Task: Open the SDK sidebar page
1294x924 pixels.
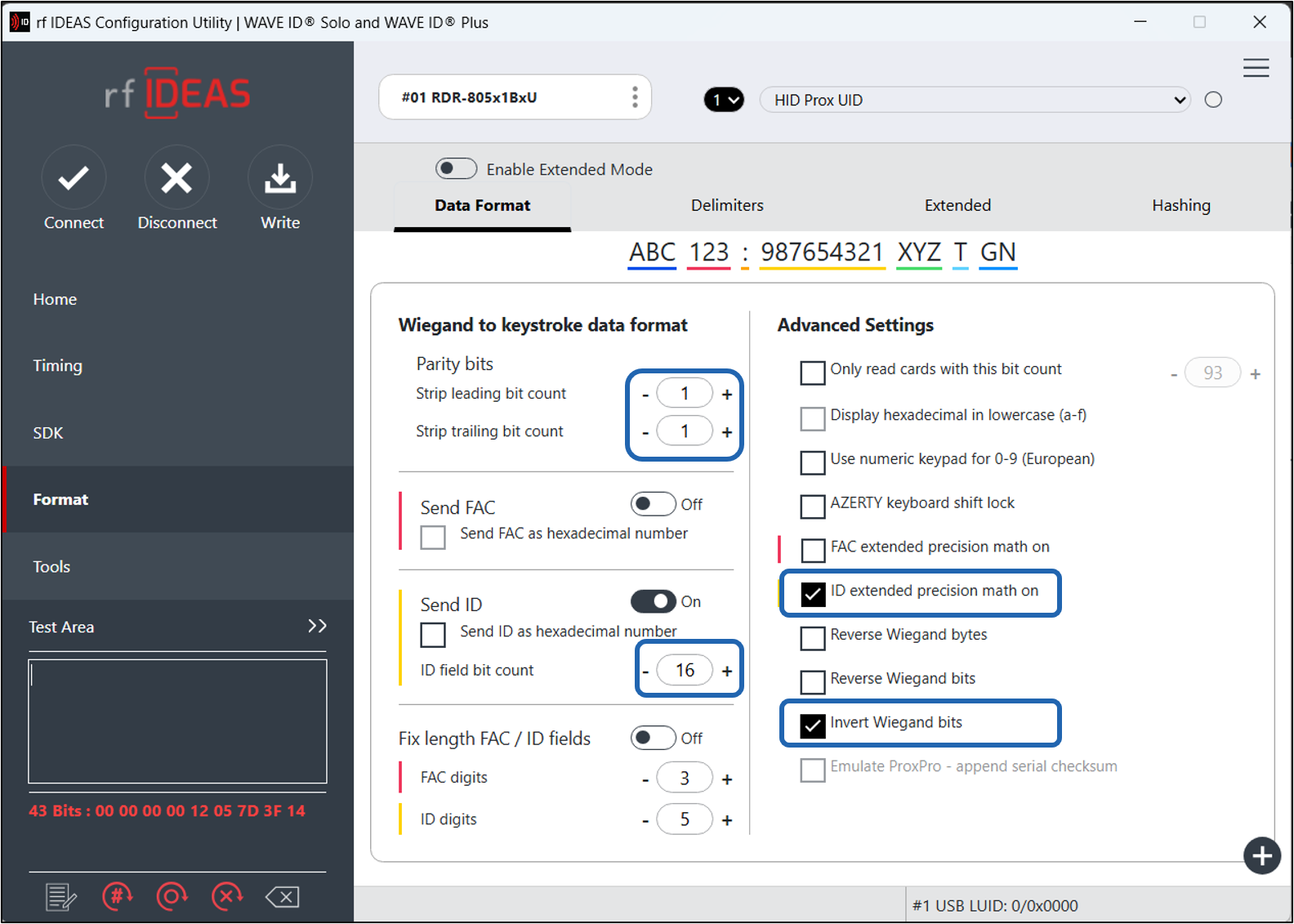Action: 177,433
